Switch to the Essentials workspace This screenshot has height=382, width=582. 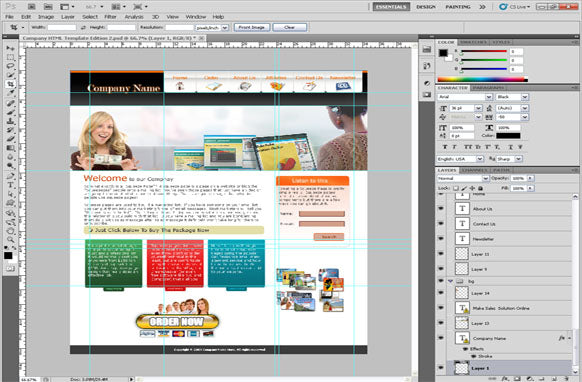(391, 7)
